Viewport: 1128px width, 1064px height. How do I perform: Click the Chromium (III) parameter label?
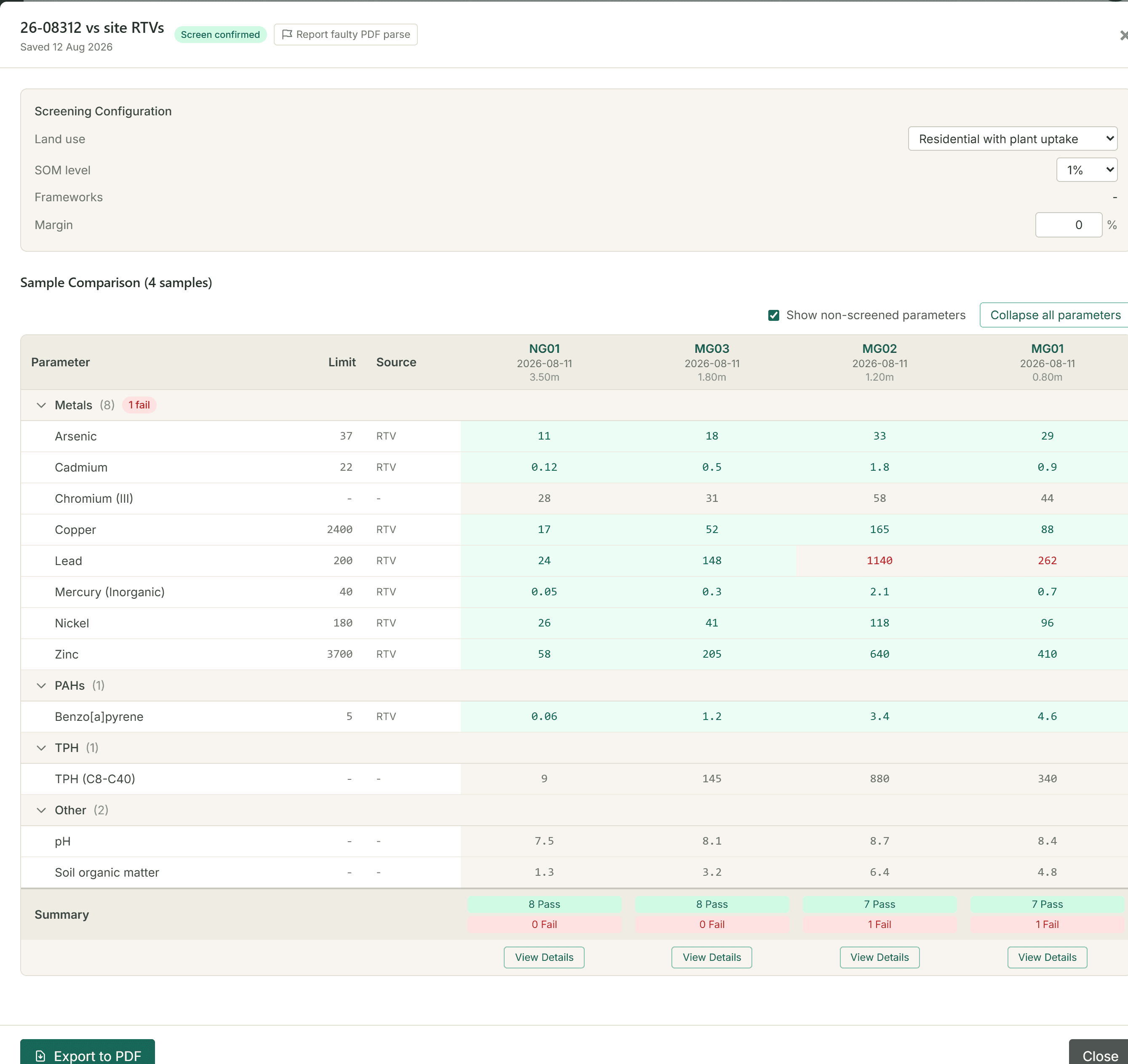[x=94, y=499]
